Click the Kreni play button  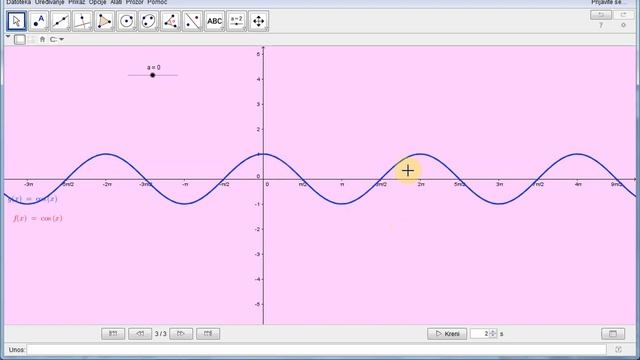click(447, 334)
